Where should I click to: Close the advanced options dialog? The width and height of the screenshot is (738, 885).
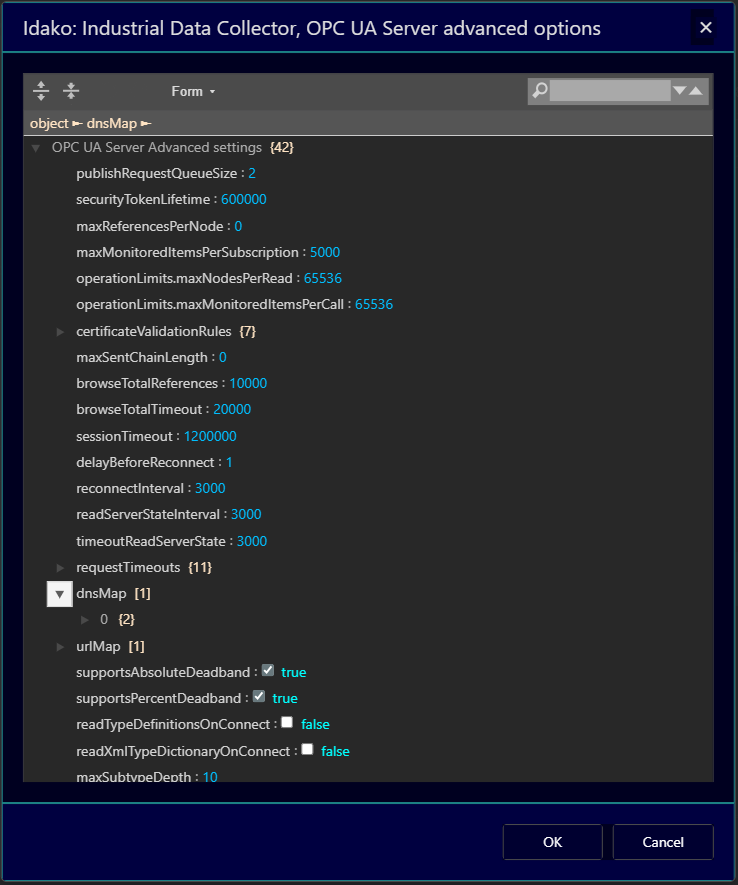pyautogui.click(x=706, y=28)
